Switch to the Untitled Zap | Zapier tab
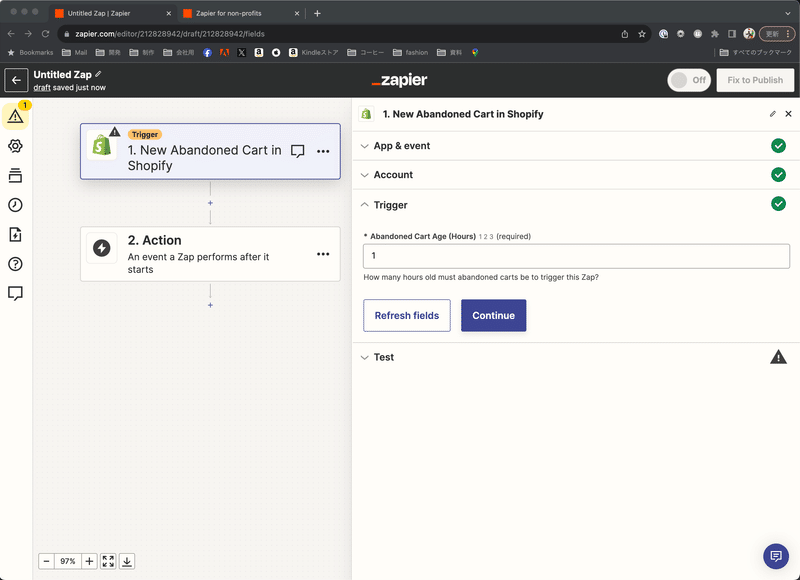The image size is (800, 580). pos(113,13)
